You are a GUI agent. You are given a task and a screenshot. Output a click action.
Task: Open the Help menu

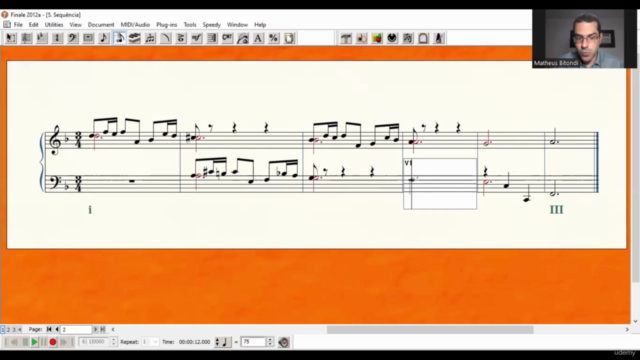260,24
